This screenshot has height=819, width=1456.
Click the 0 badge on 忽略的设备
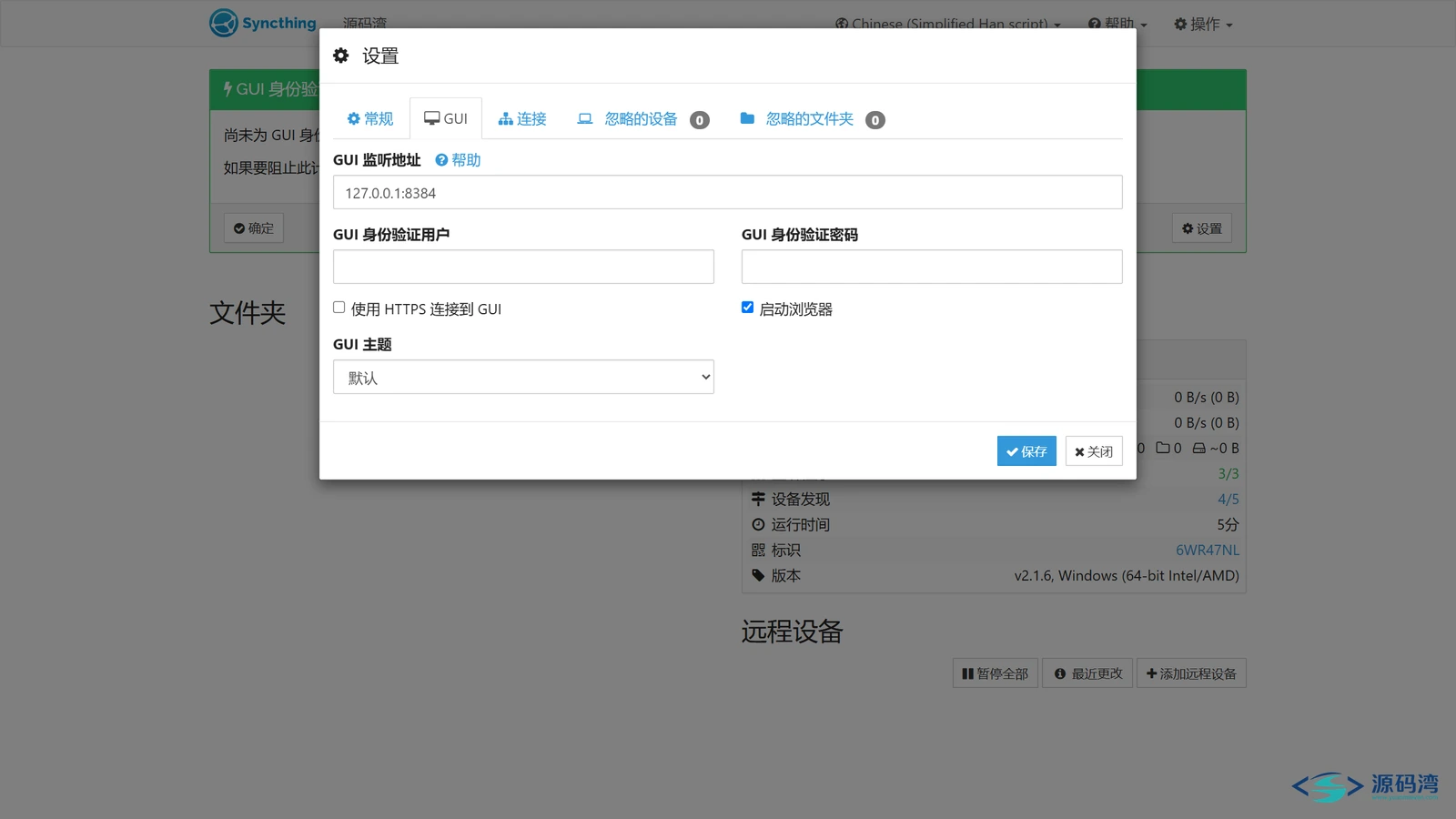[700, 120]
